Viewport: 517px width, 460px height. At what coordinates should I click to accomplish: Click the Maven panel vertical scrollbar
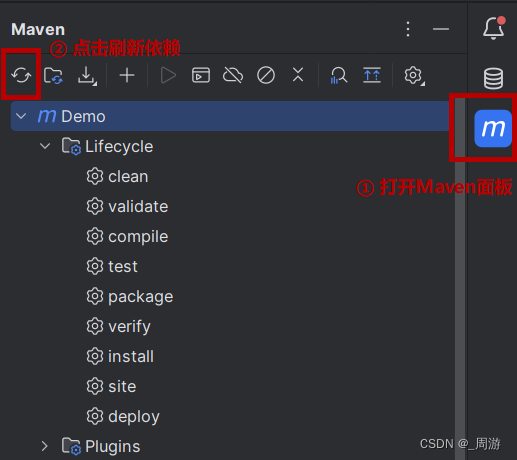coord(460,279)
